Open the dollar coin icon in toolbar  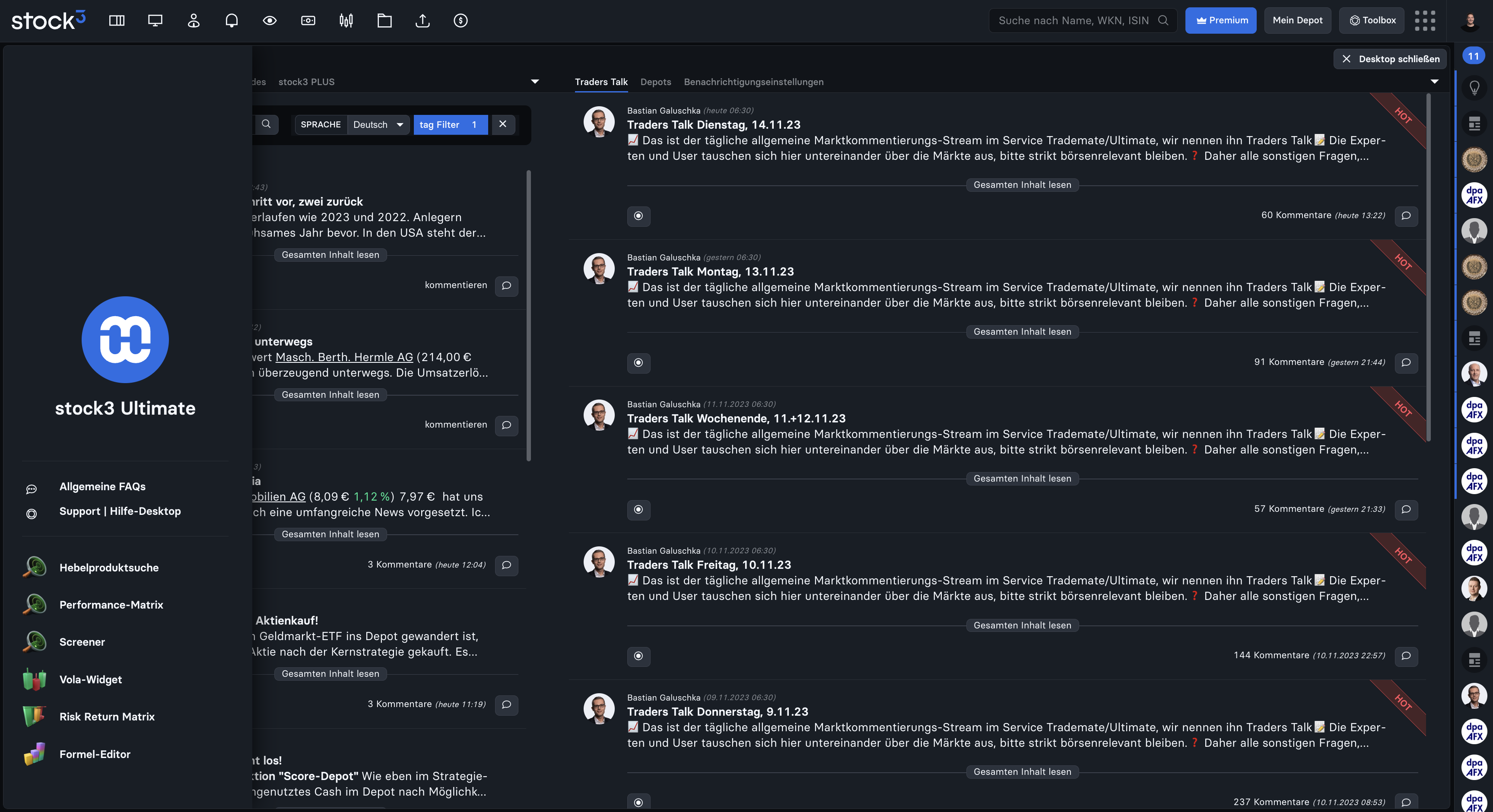tap(461, 21)
